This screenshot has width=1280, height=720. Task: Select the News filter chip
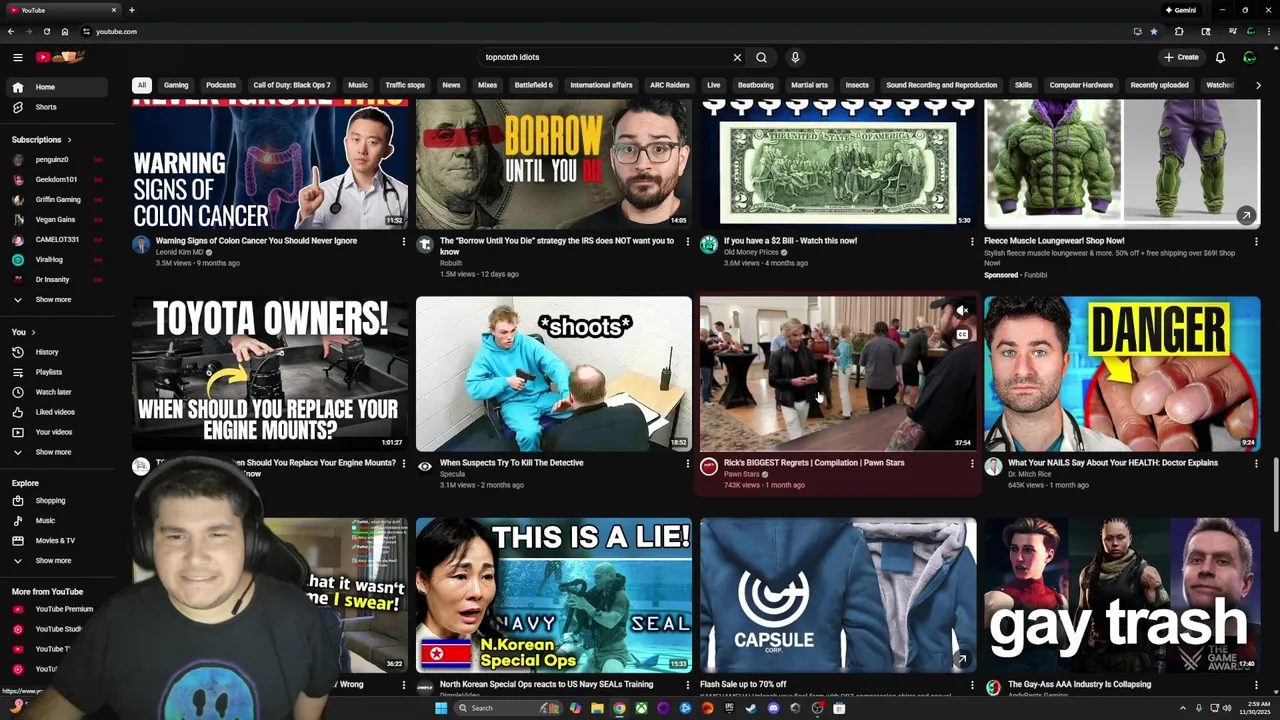click(451, 85)
